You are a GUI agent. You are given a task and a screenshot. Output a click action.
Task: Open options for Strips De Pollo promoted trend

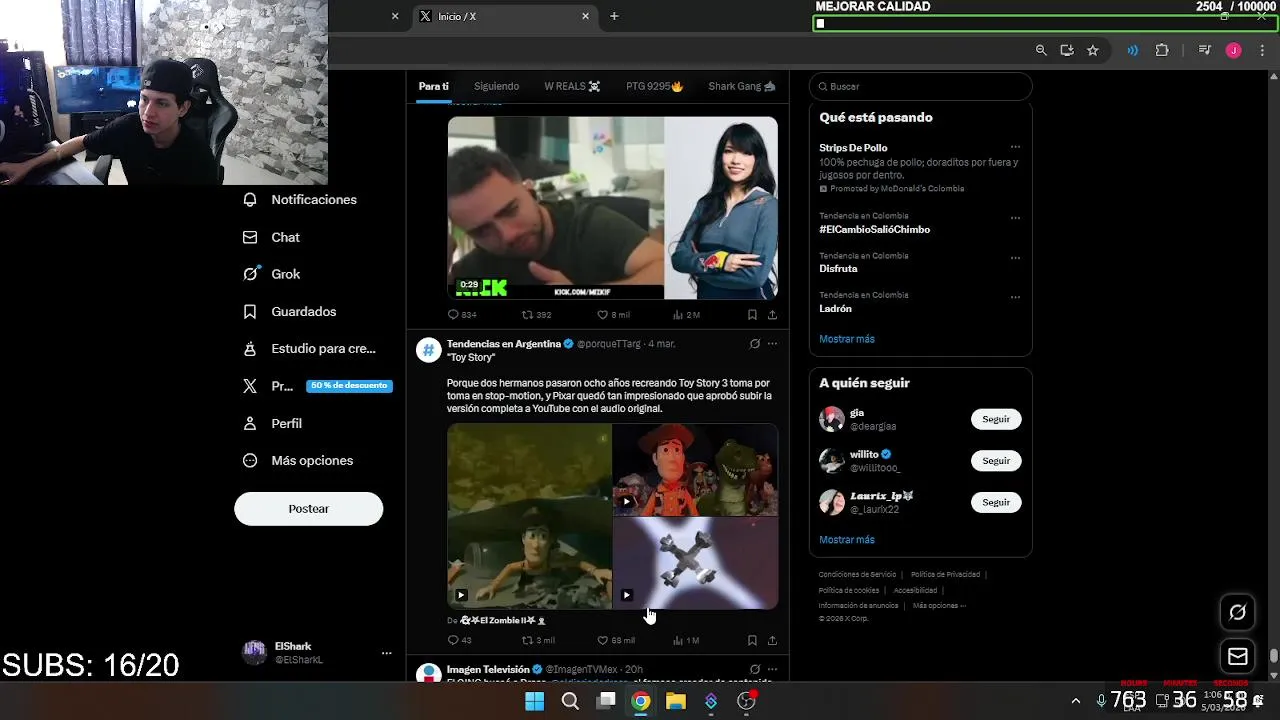click(1015, 147)
